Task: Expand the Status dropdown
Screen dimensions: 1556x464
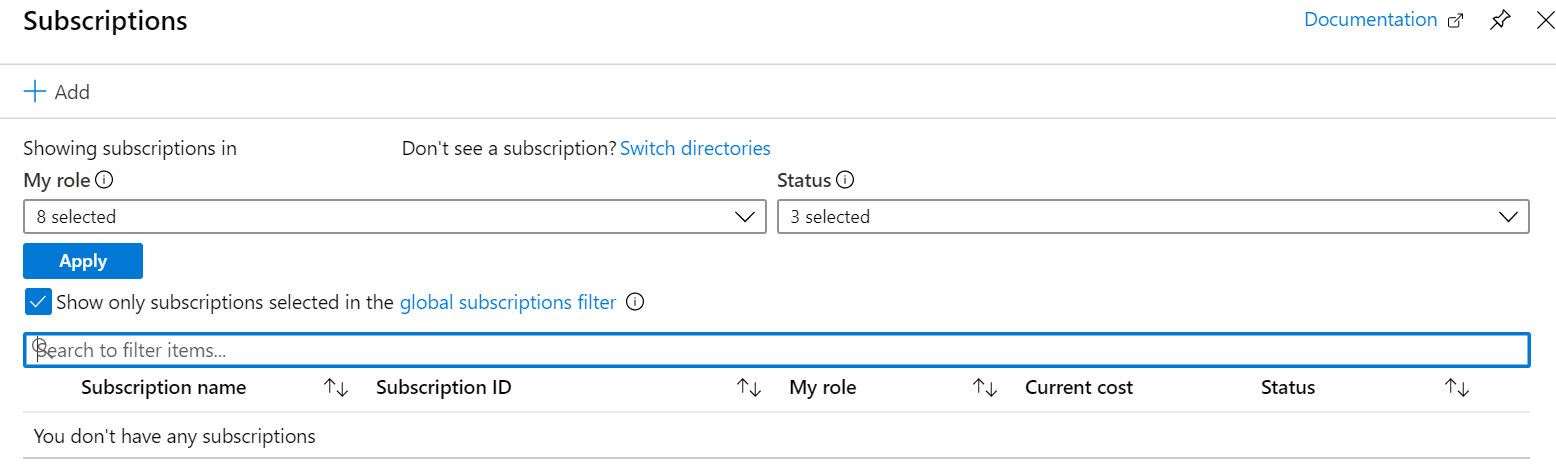Action: click(x=1153, y=217)
